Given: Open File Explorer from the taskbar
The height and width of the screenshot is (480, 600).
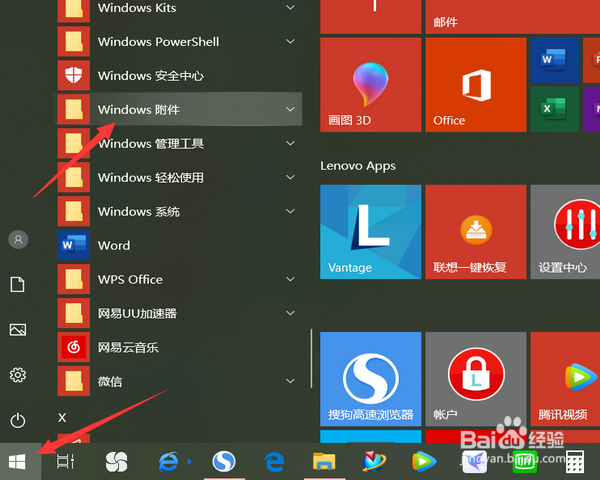Looking at the screenshot, I should coord(324,461).
